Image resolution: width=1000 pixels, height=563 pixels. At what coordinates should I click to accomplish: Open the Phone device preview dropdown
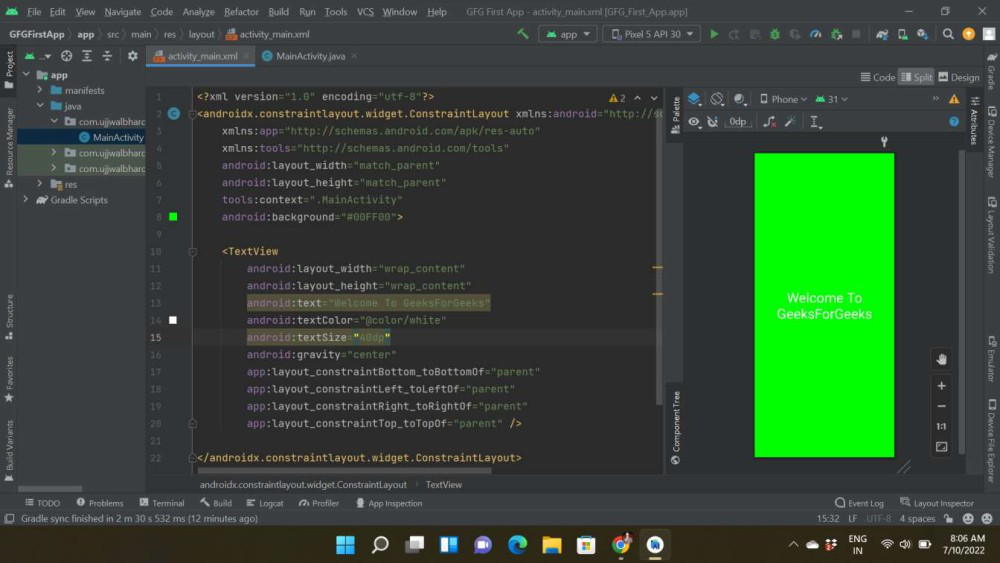point(783,99)
